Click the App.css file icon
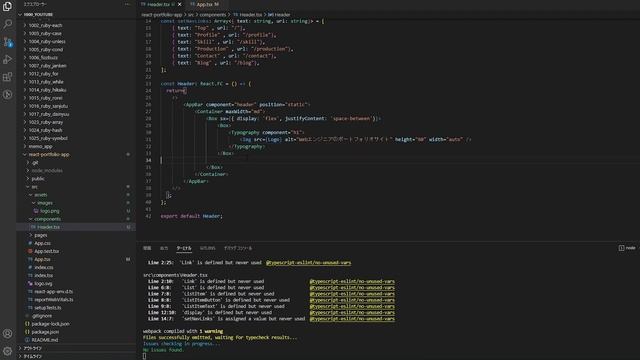640x360 pixels. pos(30,243)
